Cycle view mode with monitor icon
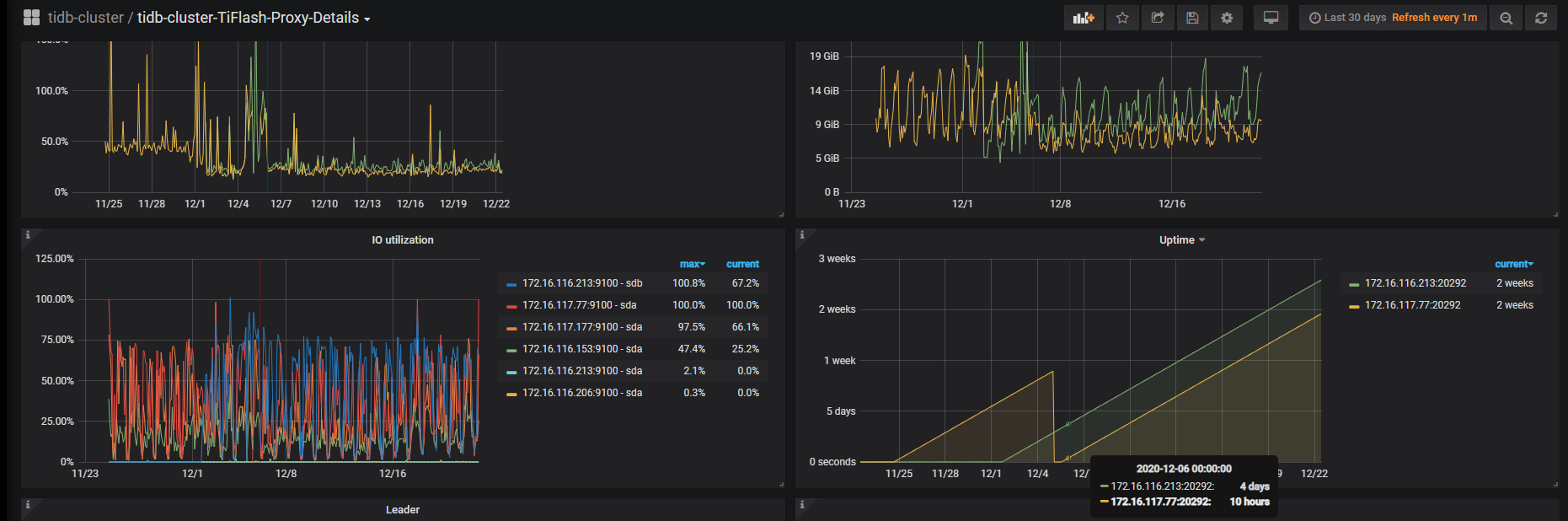The image size is (1568, 521). click(x=1271, y=18)
